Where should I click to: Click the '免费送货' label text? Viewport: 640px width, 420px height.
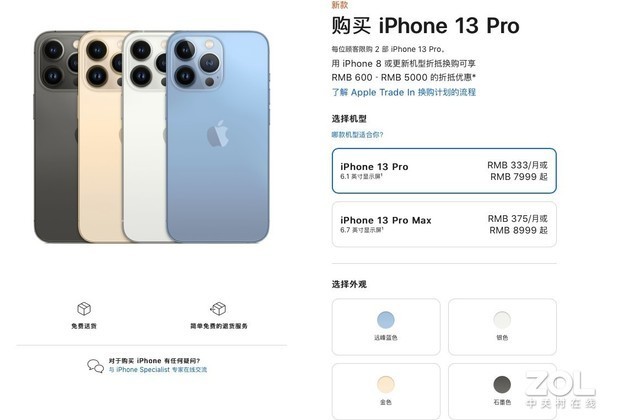(x=84, y=326)
